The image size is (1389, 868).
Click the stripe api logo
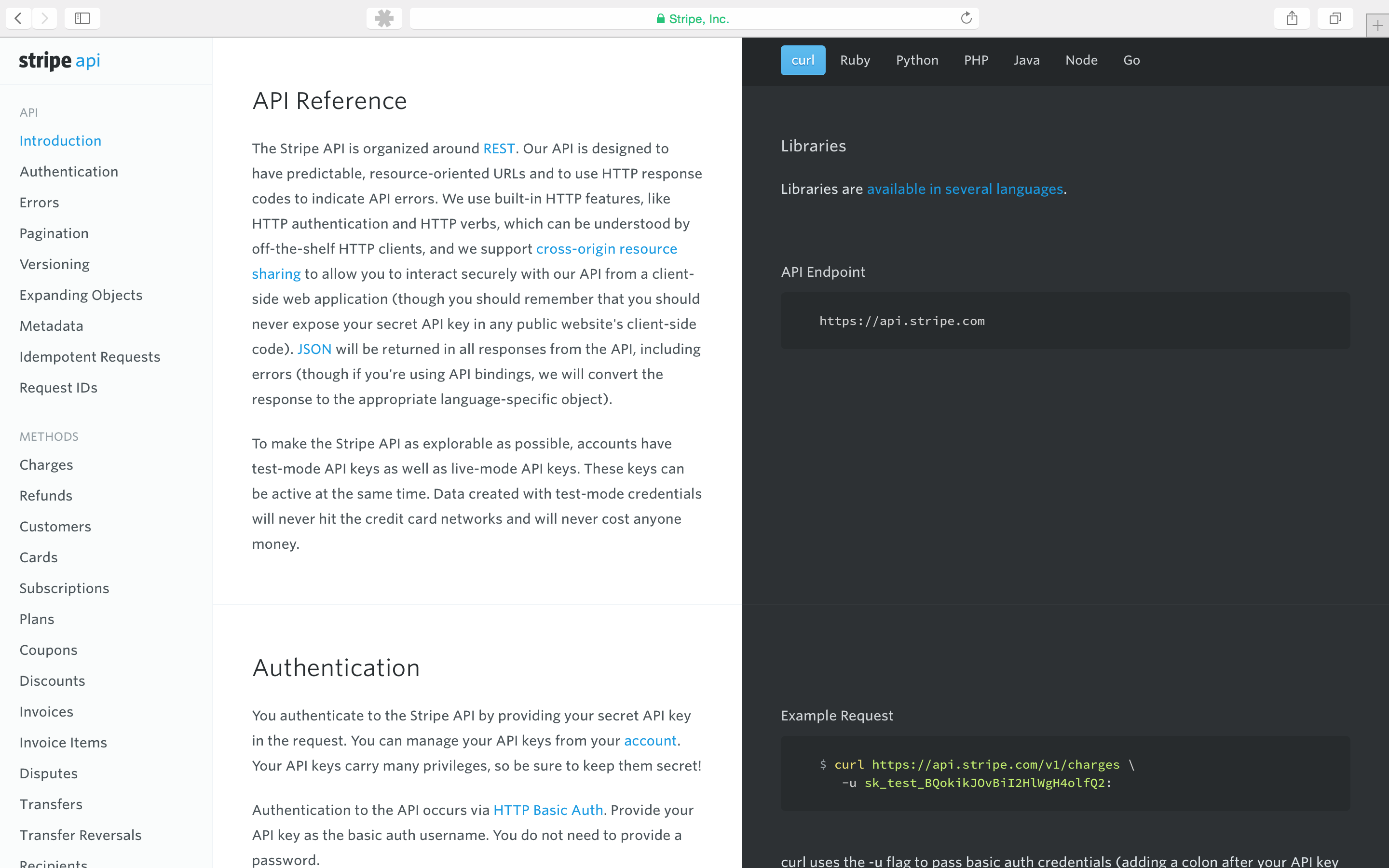tap(60, 60)
